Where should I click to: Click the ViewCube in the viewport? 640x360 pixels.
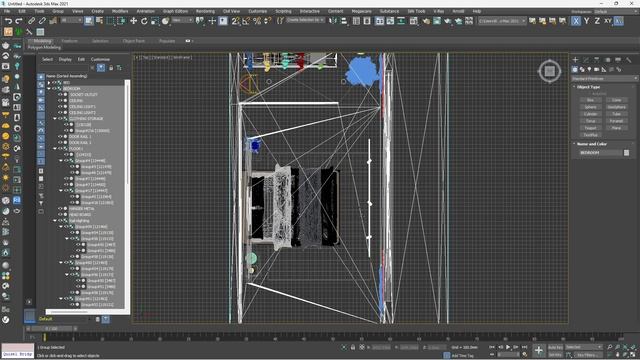click(x=549, y=71)
